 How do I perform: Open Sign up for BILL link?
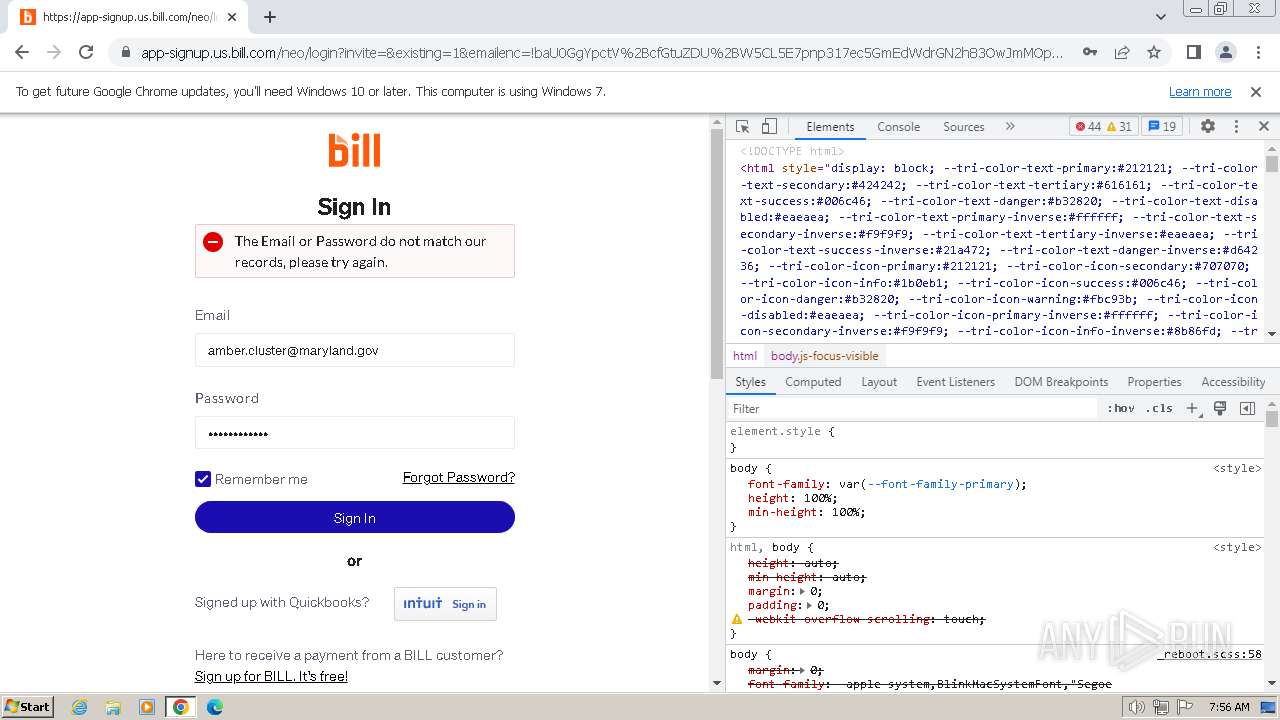[x=271, y=676]
